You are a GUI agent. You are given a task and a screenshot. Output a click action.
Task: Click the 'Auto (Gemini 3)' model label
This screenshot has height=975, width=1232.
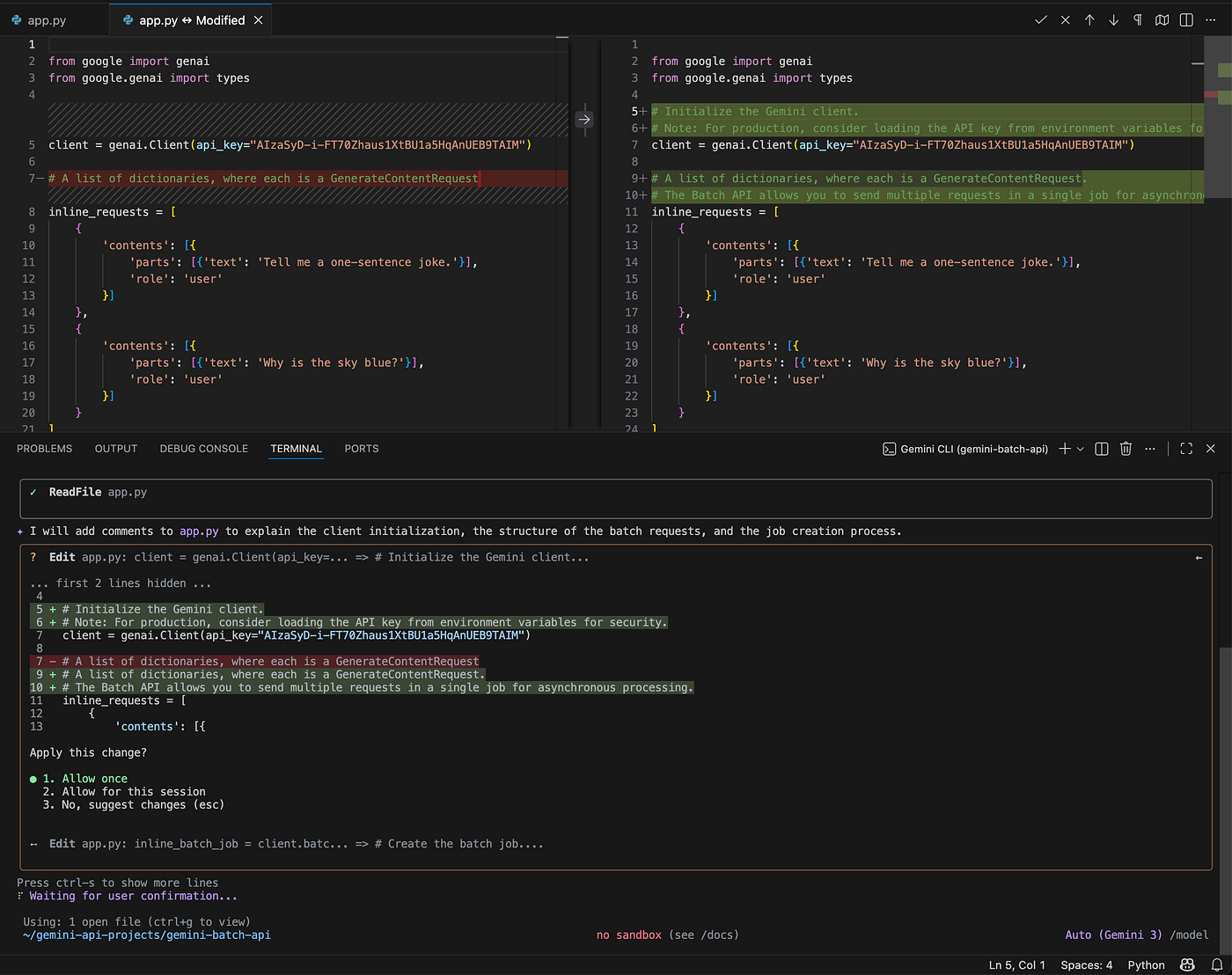click(1113, 935)
